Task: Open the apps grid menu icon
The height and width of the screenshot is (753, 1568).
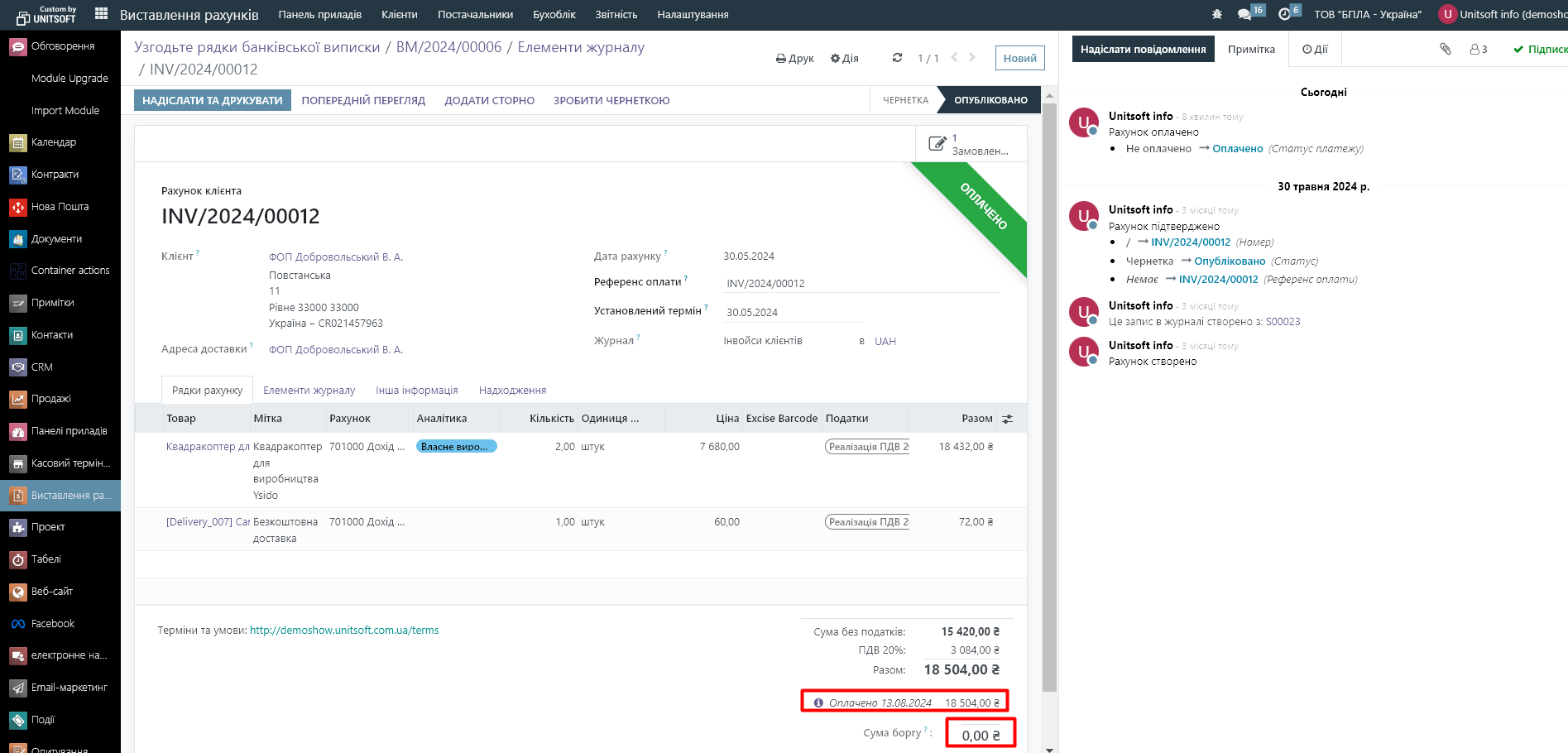Action: [101, 14]
